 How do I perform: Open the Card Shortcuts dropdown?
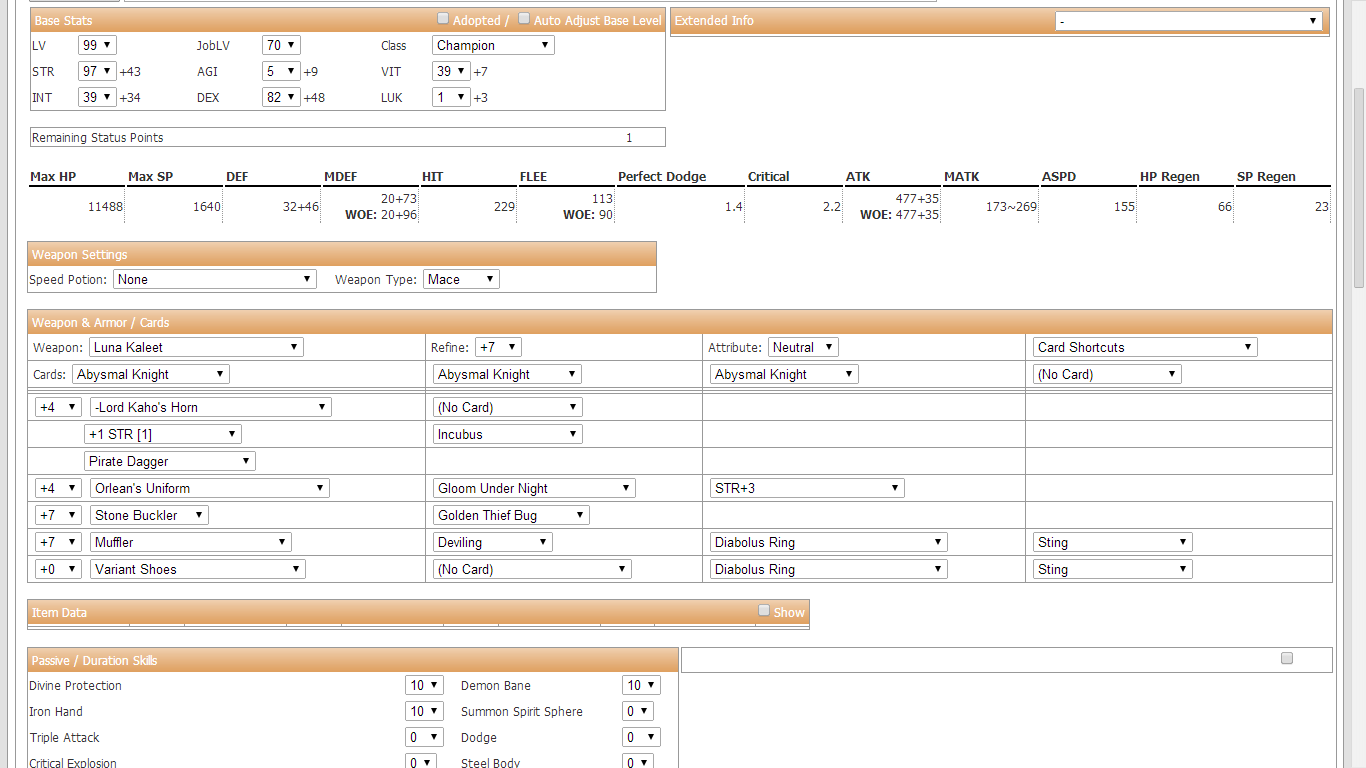point(1144,346)
